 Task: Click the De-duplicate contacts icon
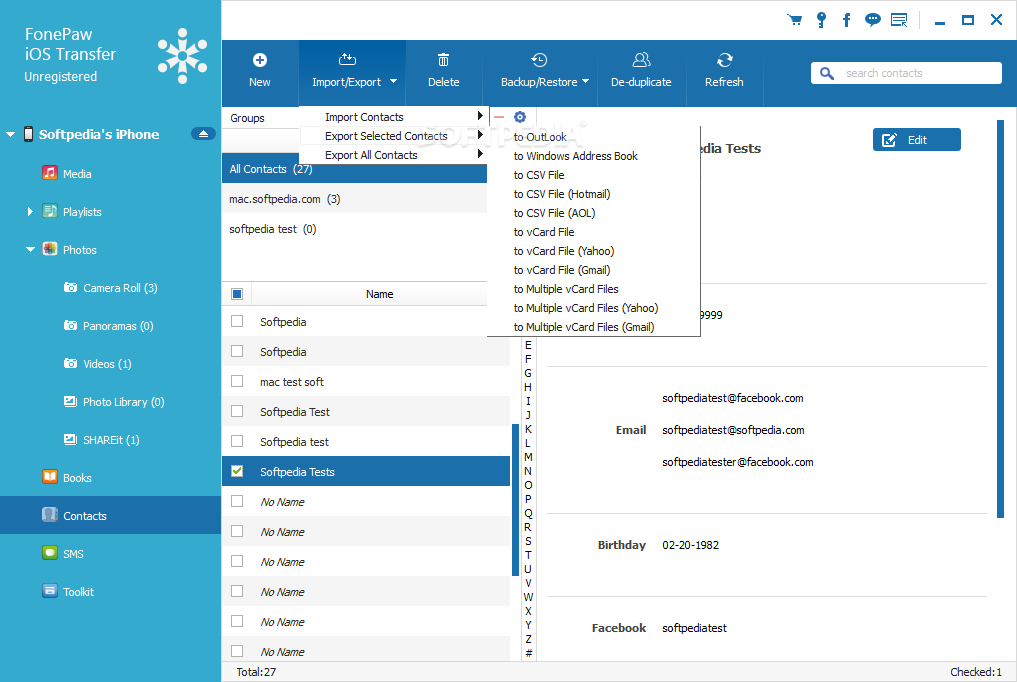pos(641,60)
